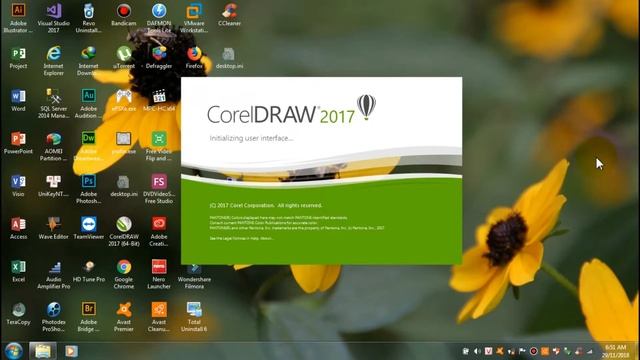Viewport: 640px width, 360px height.
Task: Select the Avast Cleanup desktop icon
Action: tap(159, 317)
